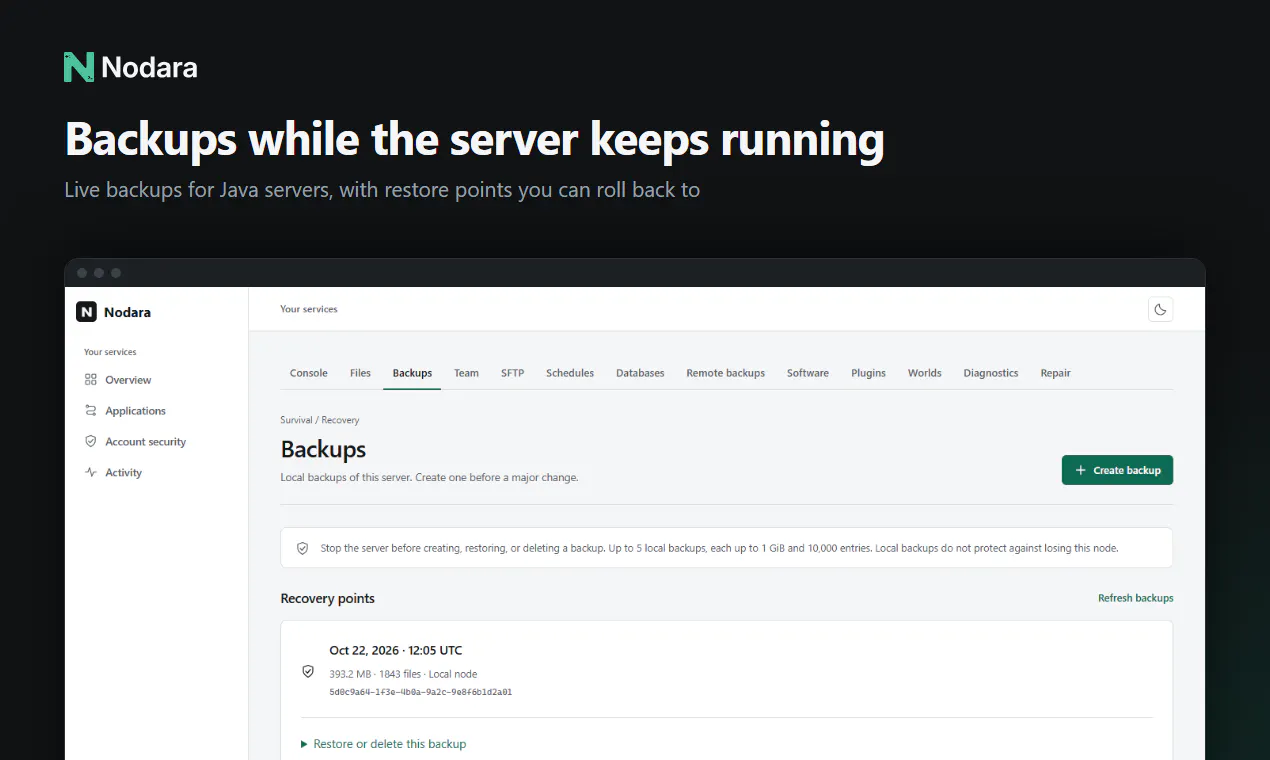Click the 'Oct 22, 2026 · 12:05 UTC' backup title
This screenshot has height=760, width=1270.
(x=396, y=651)
